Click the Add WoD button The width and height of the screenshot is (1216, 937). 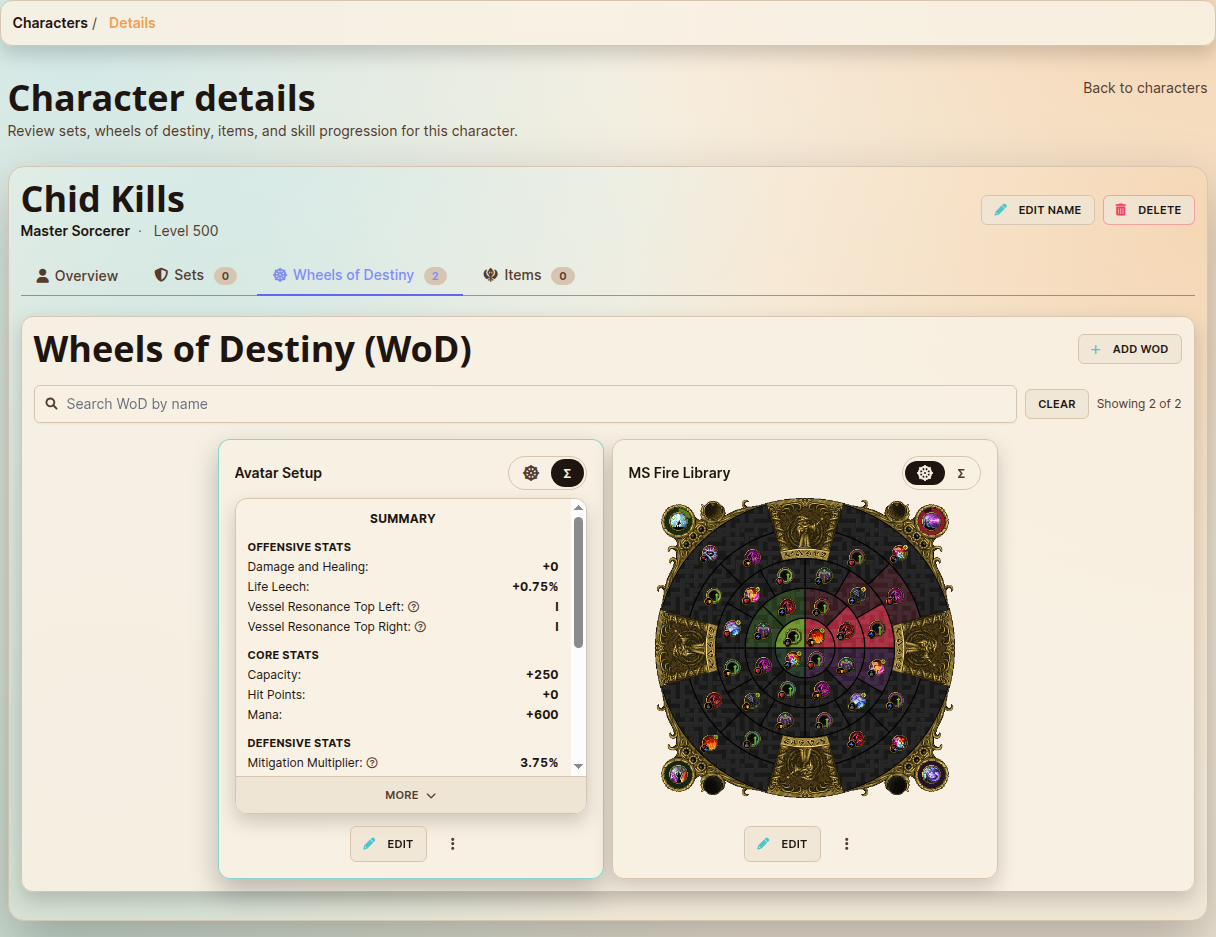[x=1130, y=349]
